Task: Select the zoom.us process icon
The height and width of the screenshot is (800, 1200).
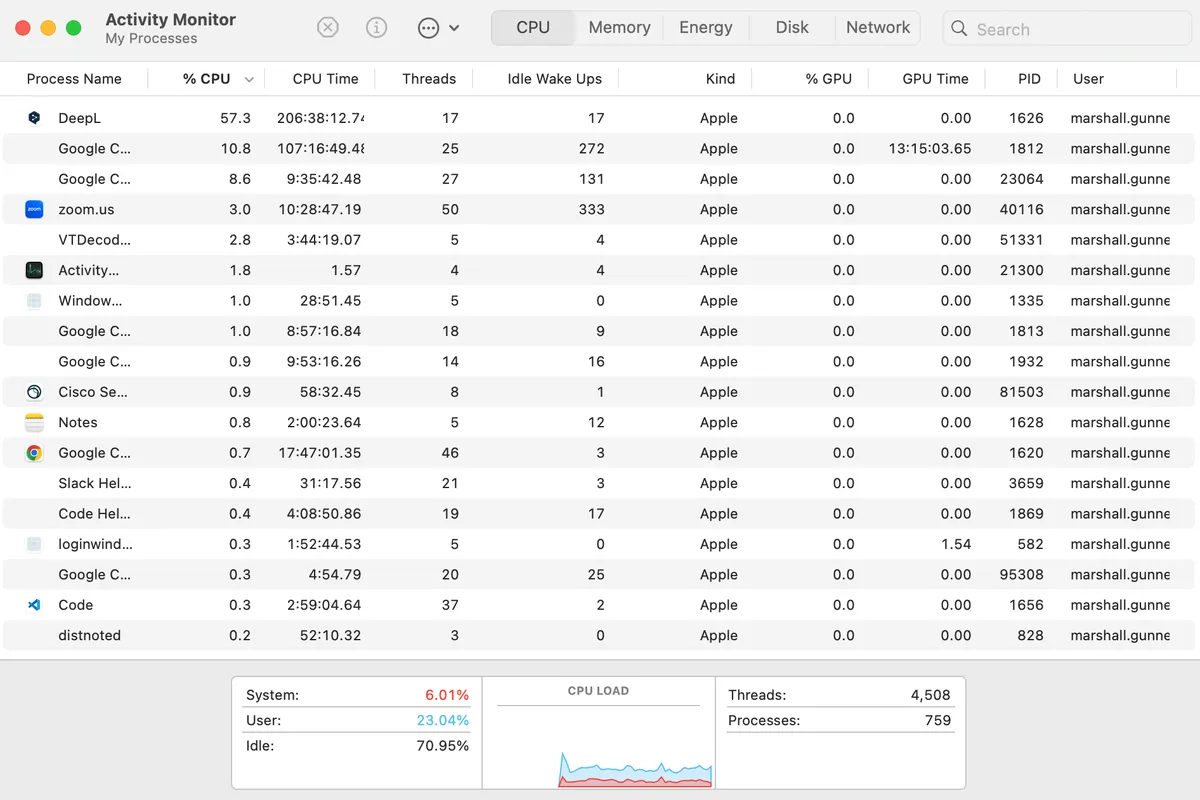Action: 34,210
